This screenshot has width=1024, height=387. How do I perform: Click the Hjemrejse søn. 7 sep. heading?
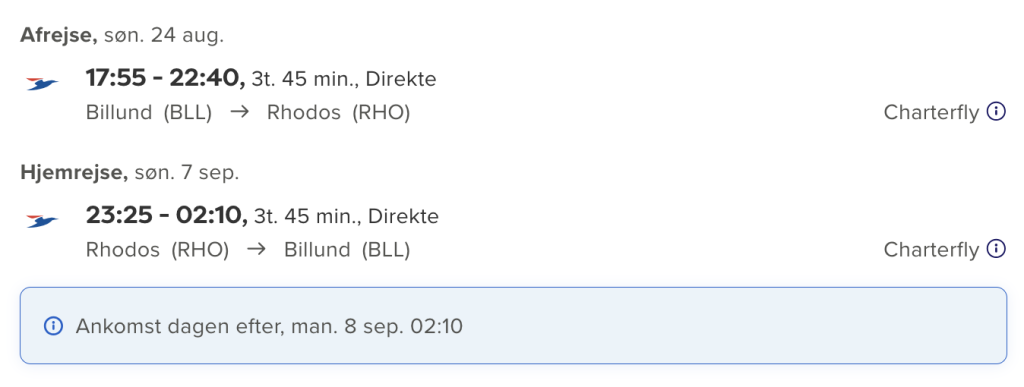130,172
